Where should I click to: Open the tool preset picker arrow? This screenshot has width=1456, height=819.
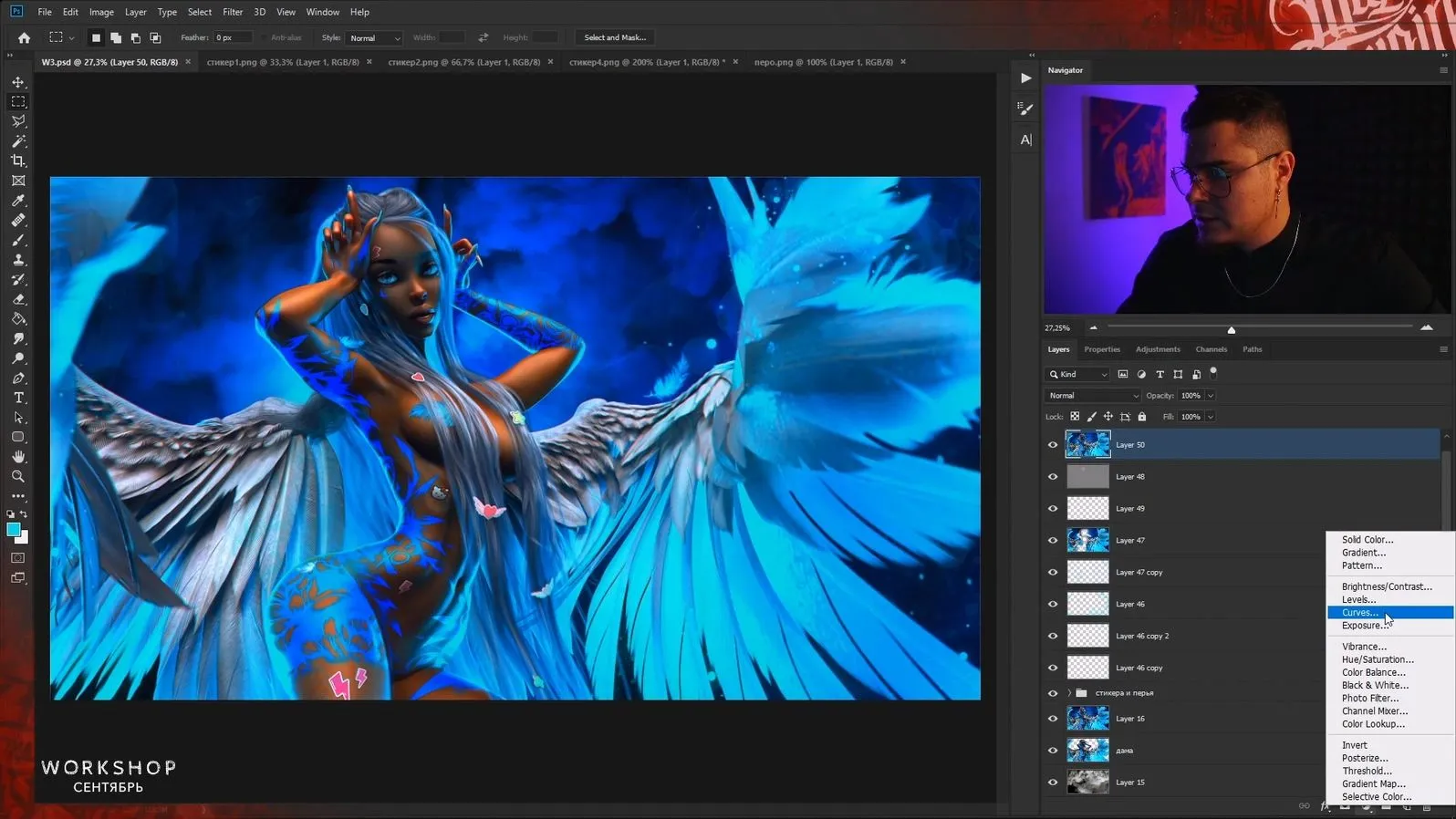(72, 38)
